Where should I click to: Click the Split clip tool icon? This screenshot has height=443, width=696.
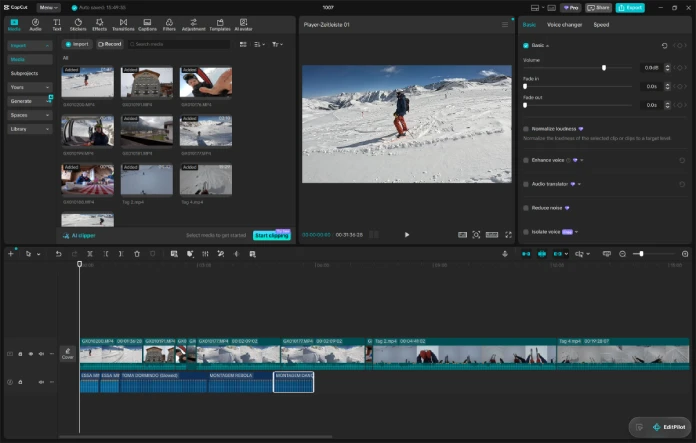point(90,254)
